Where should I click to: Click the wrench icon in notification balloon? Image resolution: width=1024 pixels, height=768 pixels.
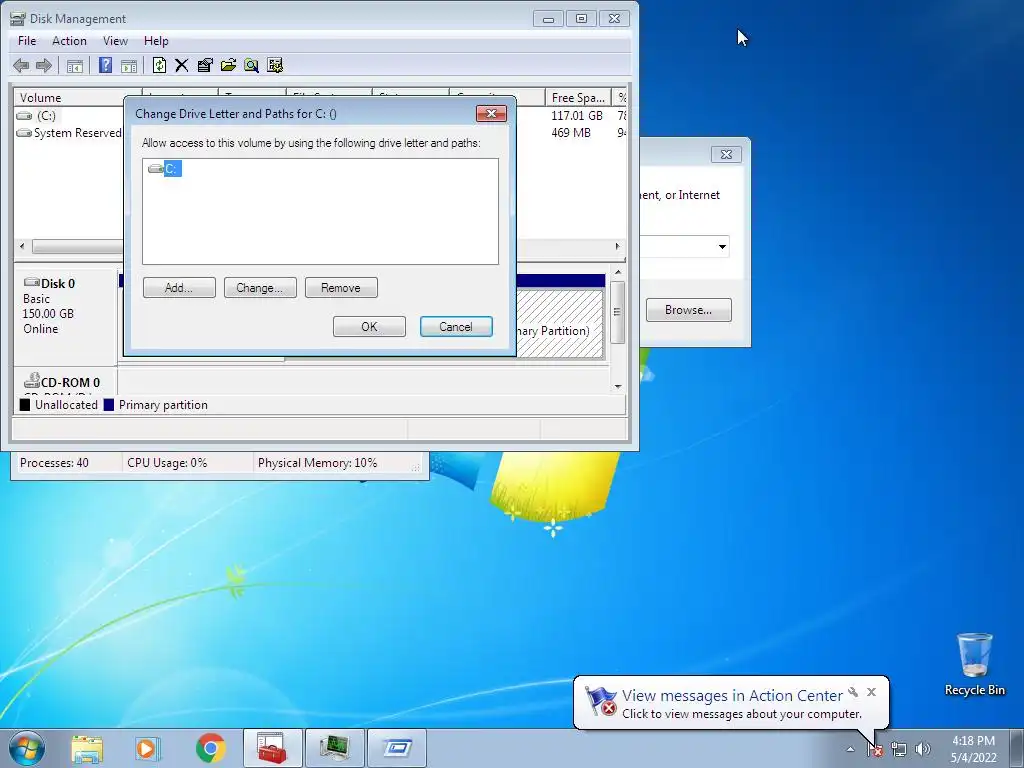point(853,692)
